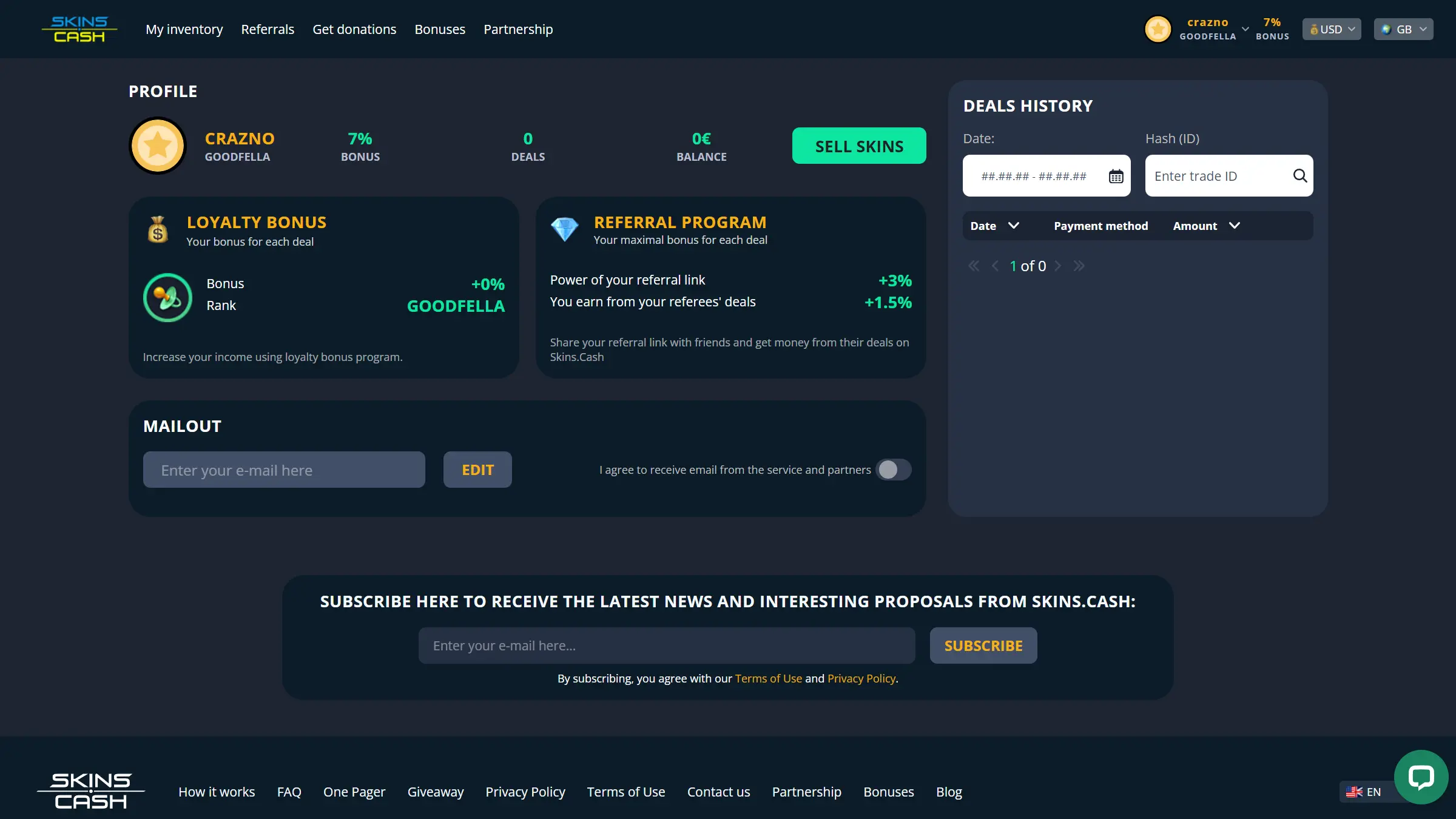Image resolution: width=1456 pixels, height=819 pixels.
Task: Click the search magnifier in Hash ID field
Action: click(x=1299, y=176)
